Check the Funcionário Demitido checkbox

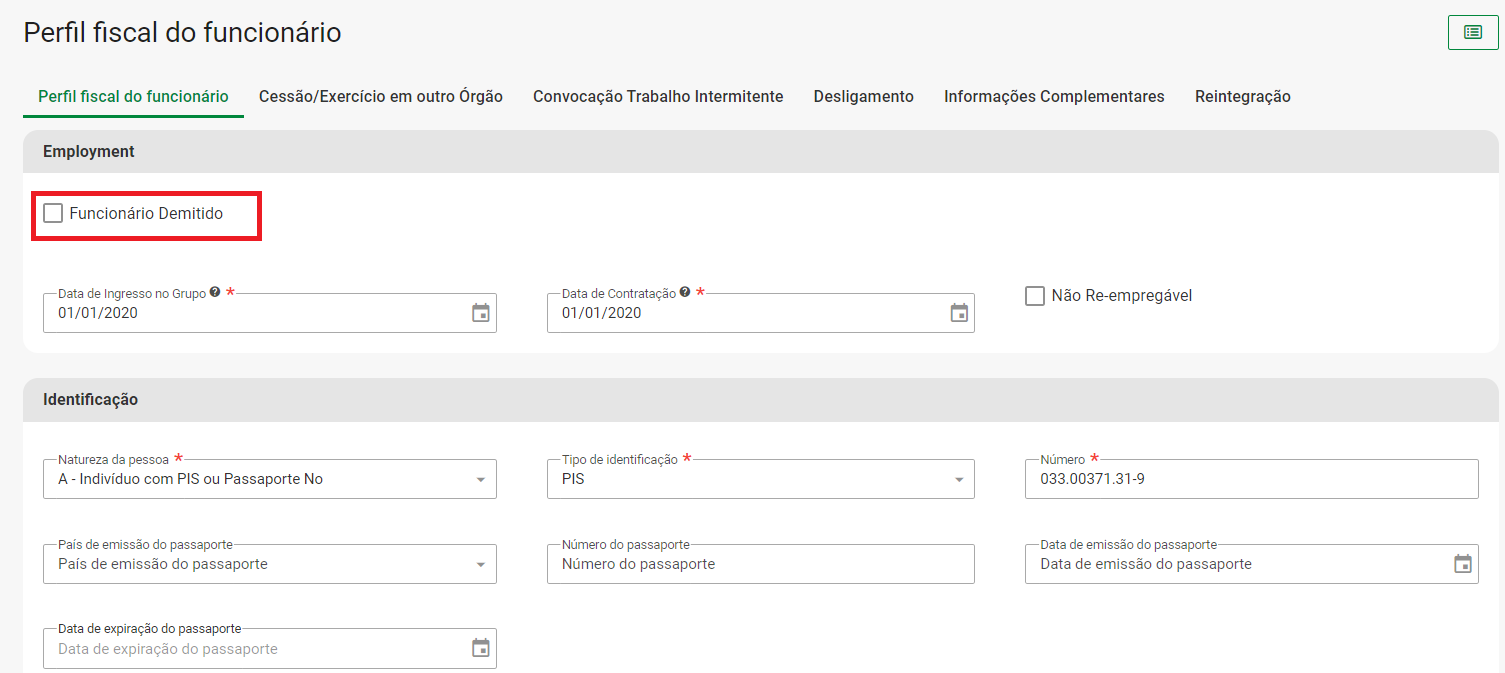[53, 213]
